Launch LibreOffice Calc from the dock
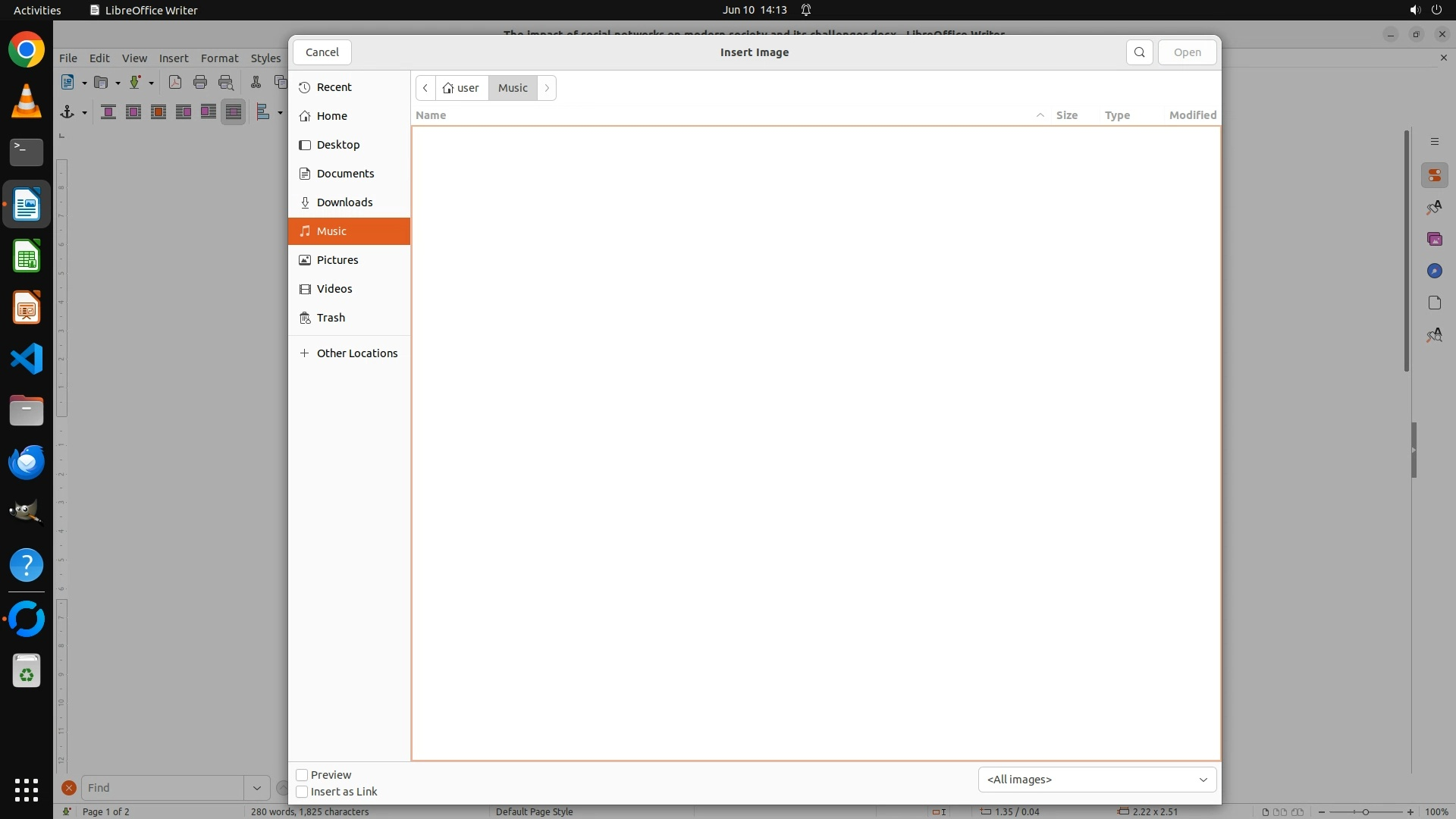 (x=27, y=257)
